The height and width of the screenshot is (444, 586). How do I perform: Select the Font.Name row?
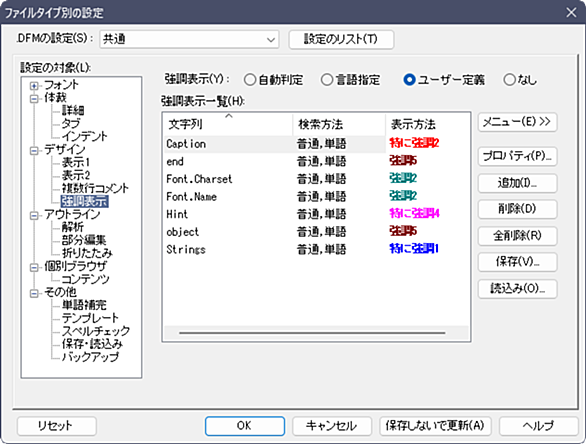pyautogui.click(x=316, y=197)
